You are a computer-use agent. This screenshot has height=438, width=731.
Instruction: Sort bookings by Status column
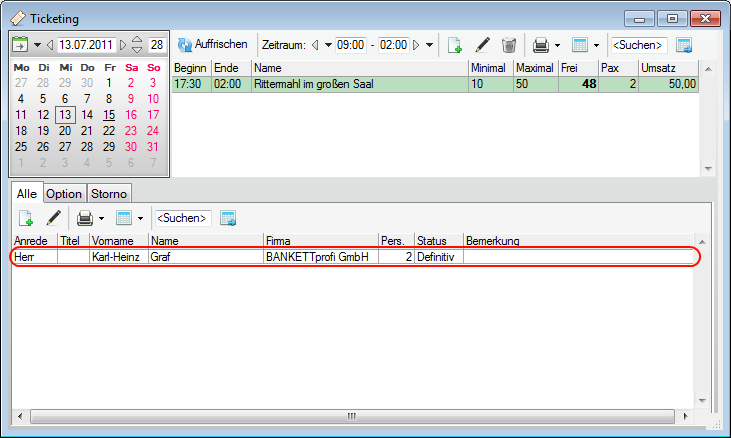(x=439, y=241)
